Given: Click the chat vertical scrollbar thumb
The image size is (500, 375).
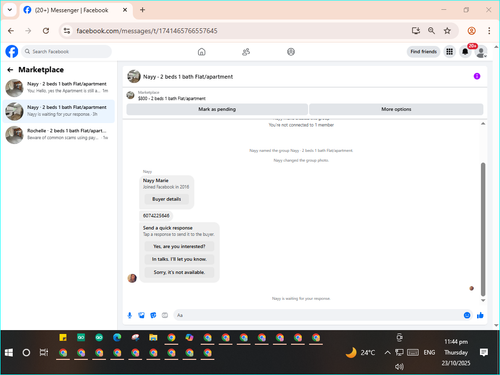Looking at the screenshot, I should 483,229.
